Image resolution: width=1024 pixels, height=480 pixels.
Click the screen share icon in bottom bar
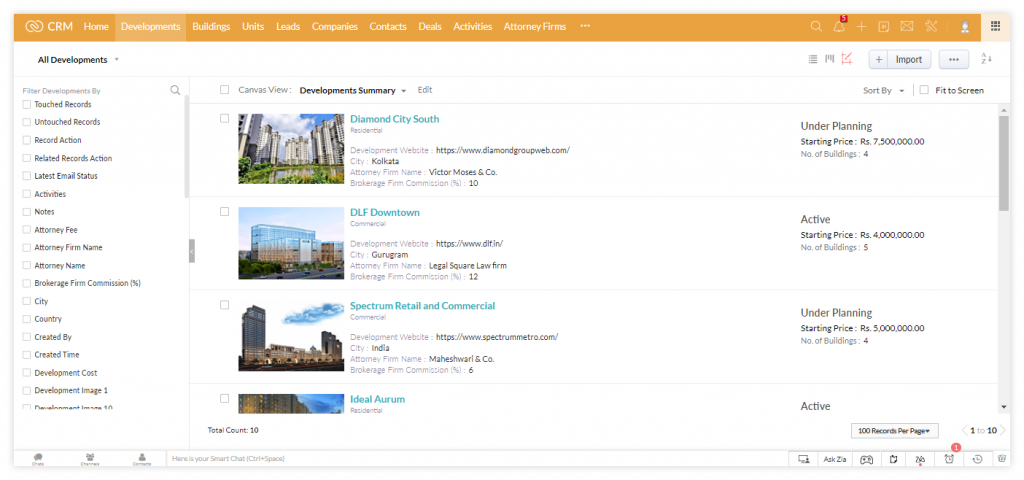803,459
